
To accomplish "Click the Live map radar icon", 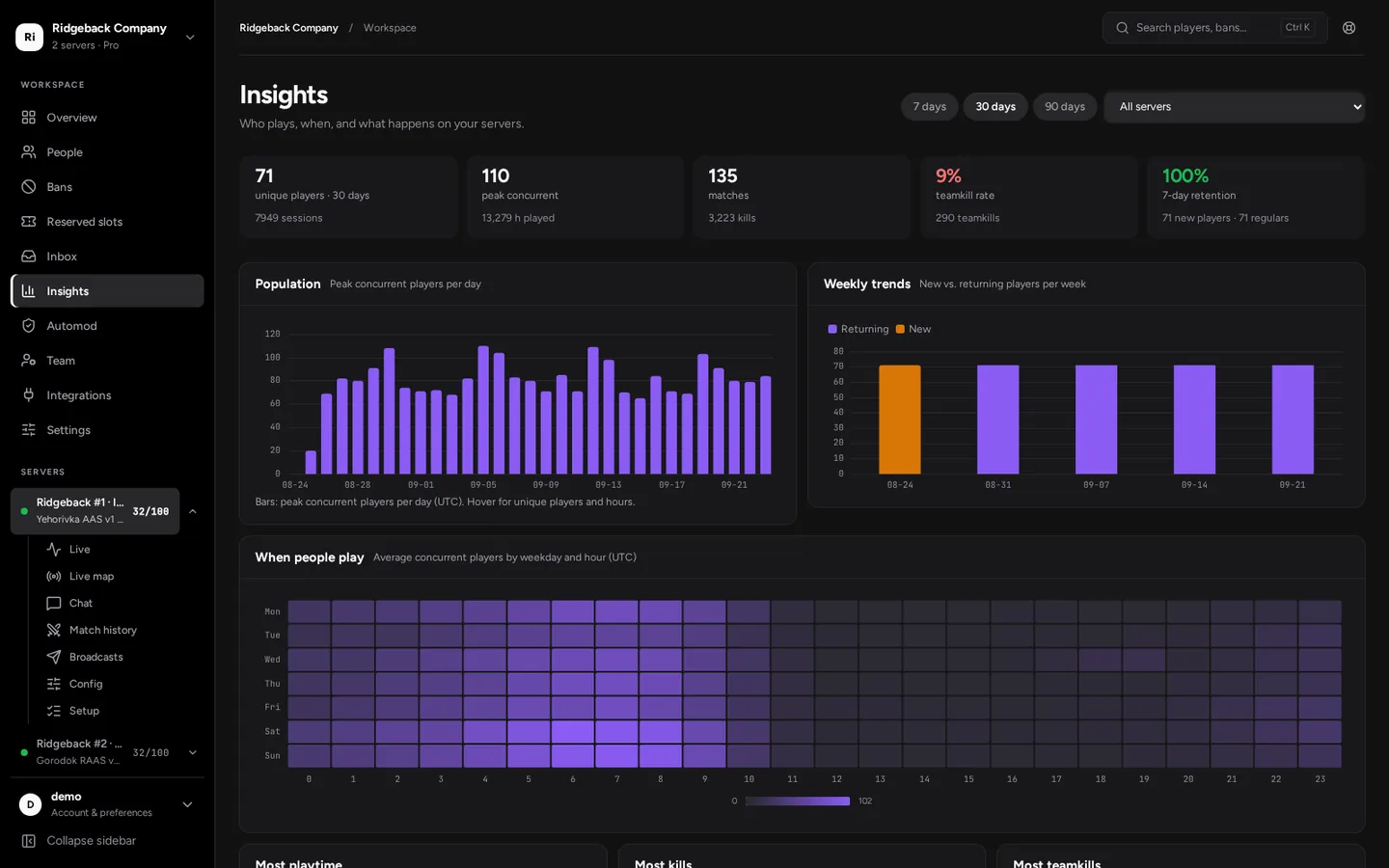I will (x=54, y=577).
